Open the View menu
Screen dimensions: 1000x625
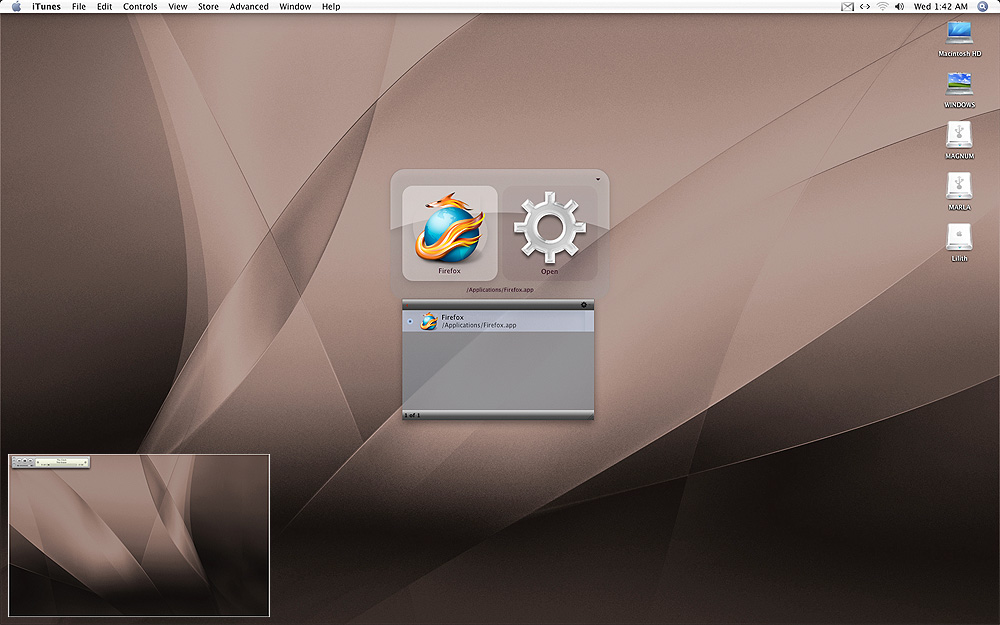tap(178, 6)
